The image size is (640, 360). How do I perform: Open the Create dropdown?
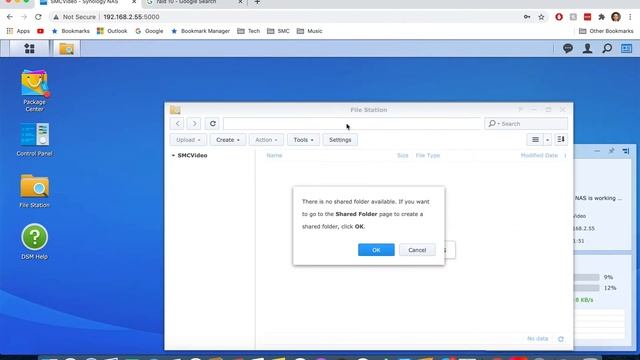(x=228, y=140)
